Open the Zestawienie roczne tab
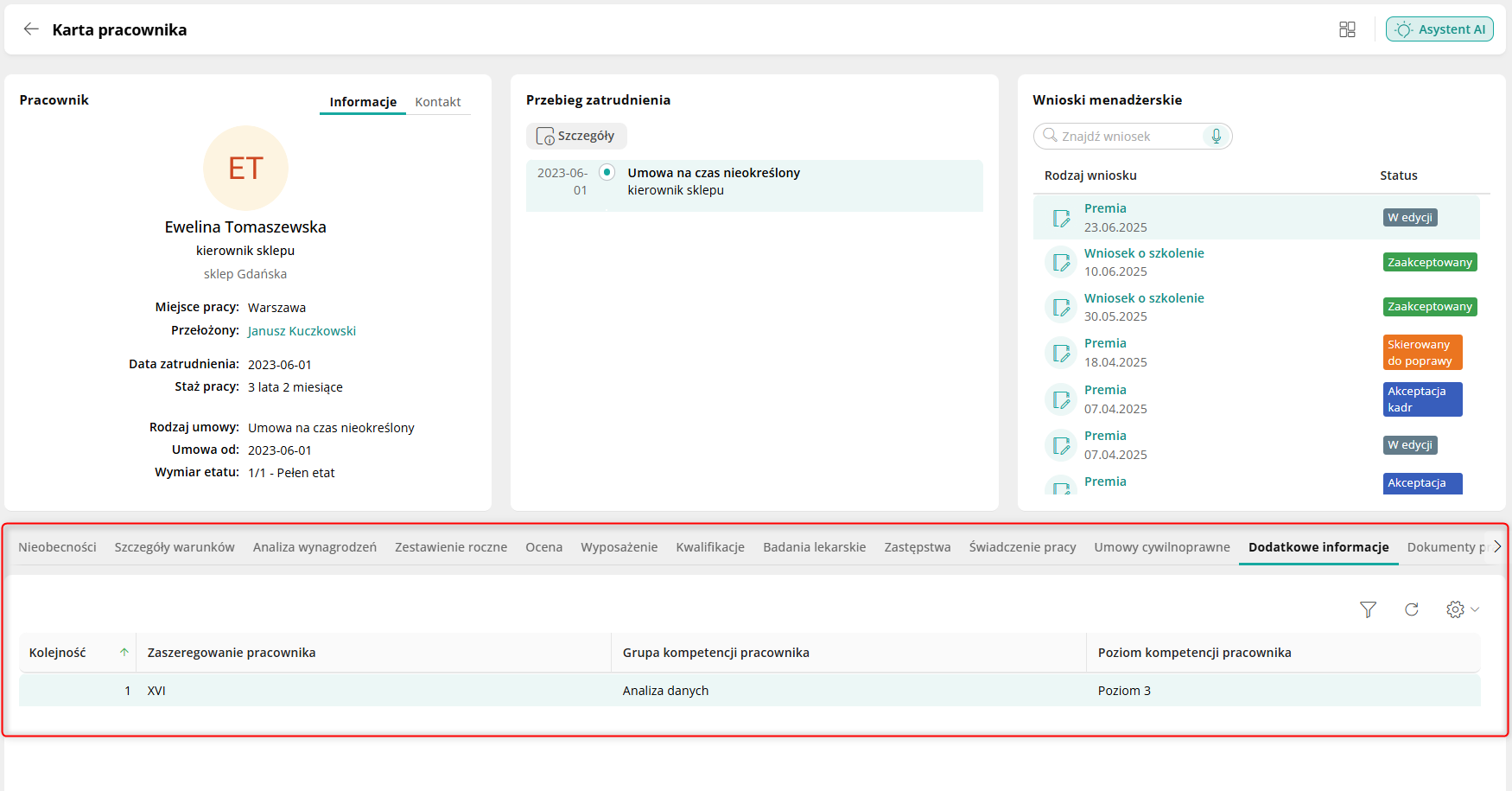The width and height of the screenshot is (1512, 791). point(451,547)
